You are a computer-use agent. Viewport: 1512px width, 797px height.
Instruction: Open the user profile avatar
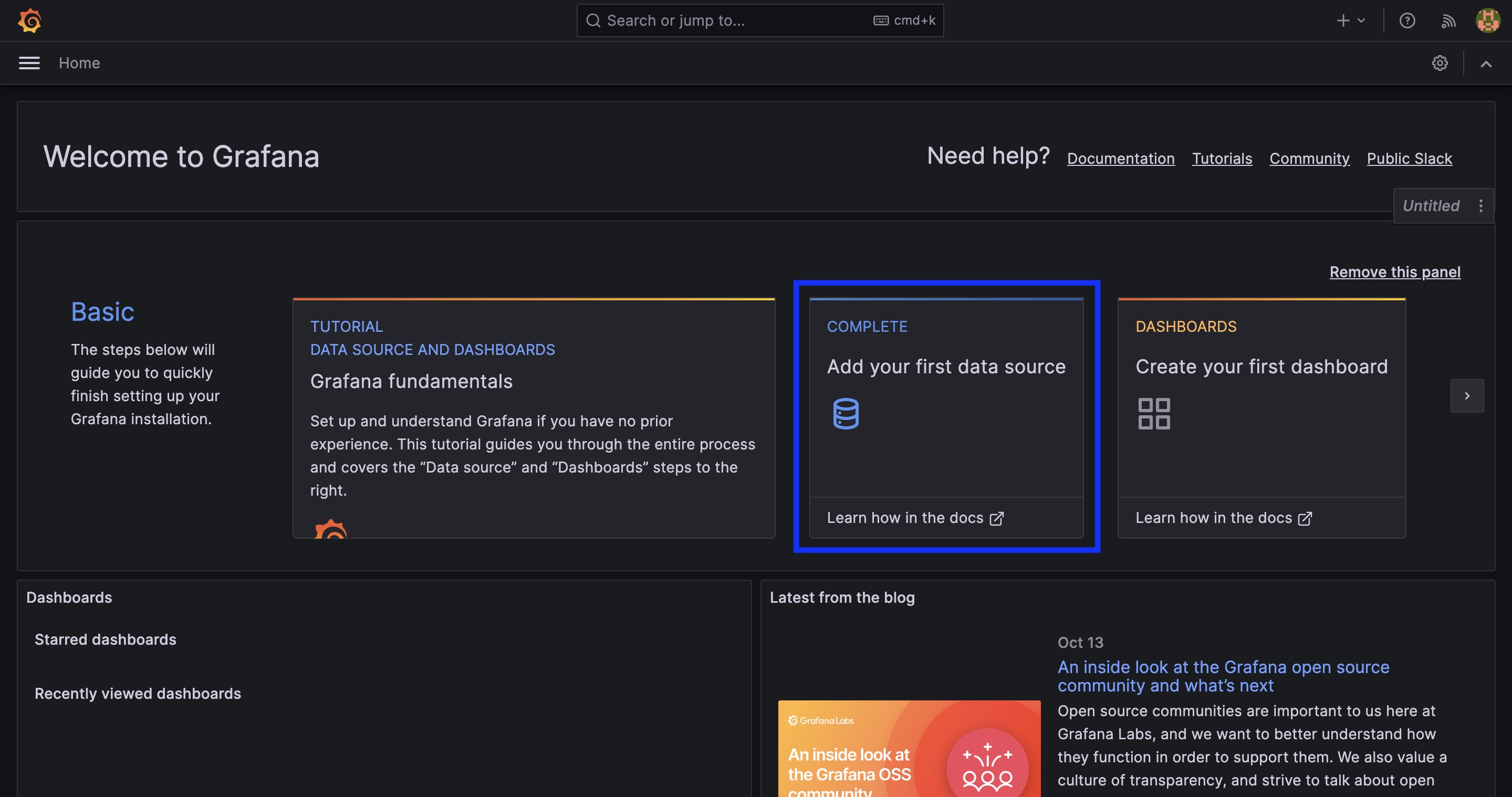click(x=1488, y=20)
